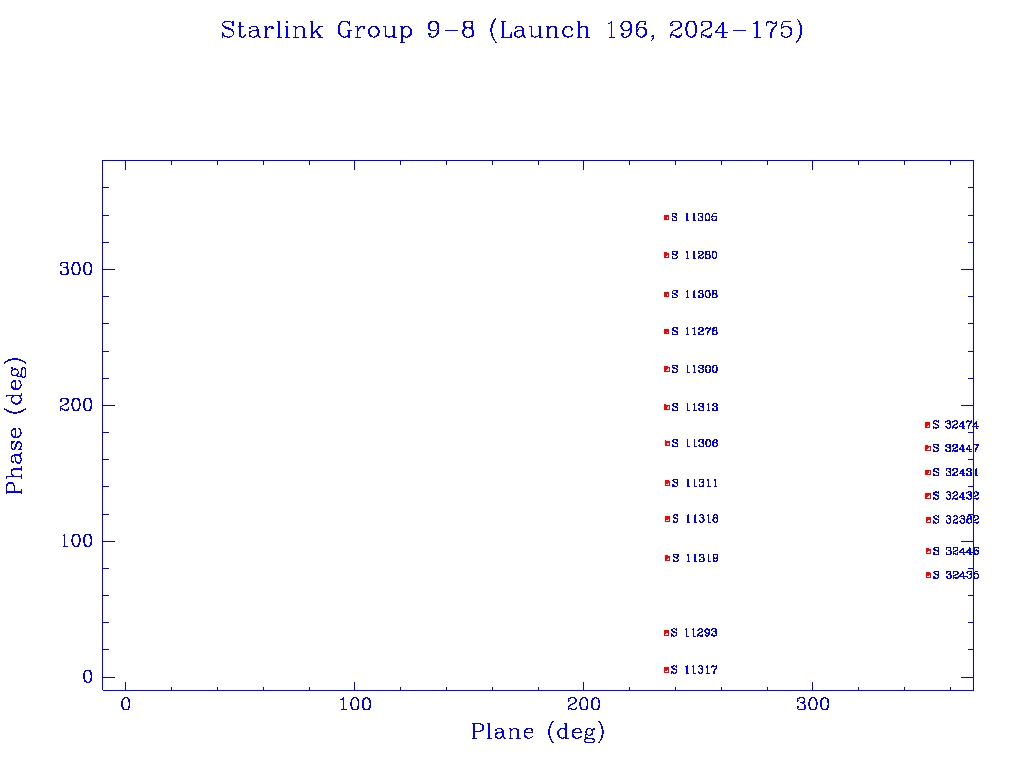This screenshot has width=1024, height=768.
Task: Select the red data point for S 11300
Action: (666, 369)
